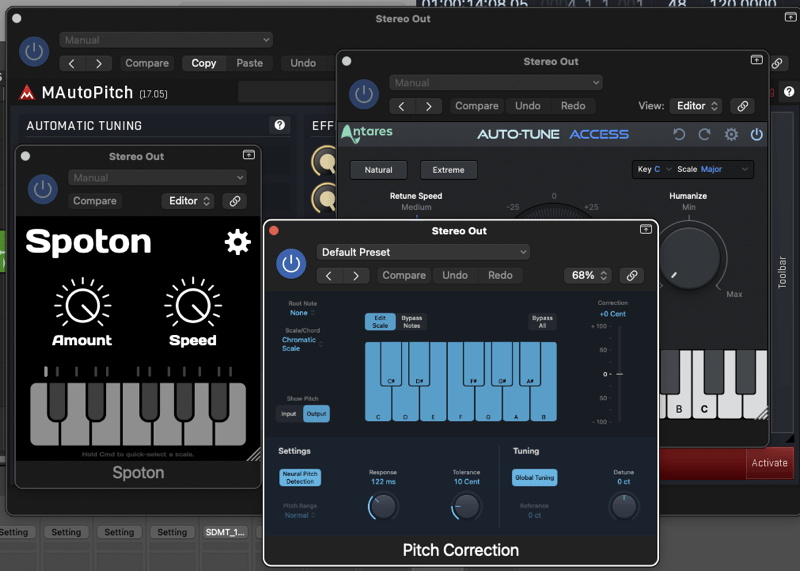Click Auto-Tune undo arrow icon
800x571 pixels.
pos(679,134)
